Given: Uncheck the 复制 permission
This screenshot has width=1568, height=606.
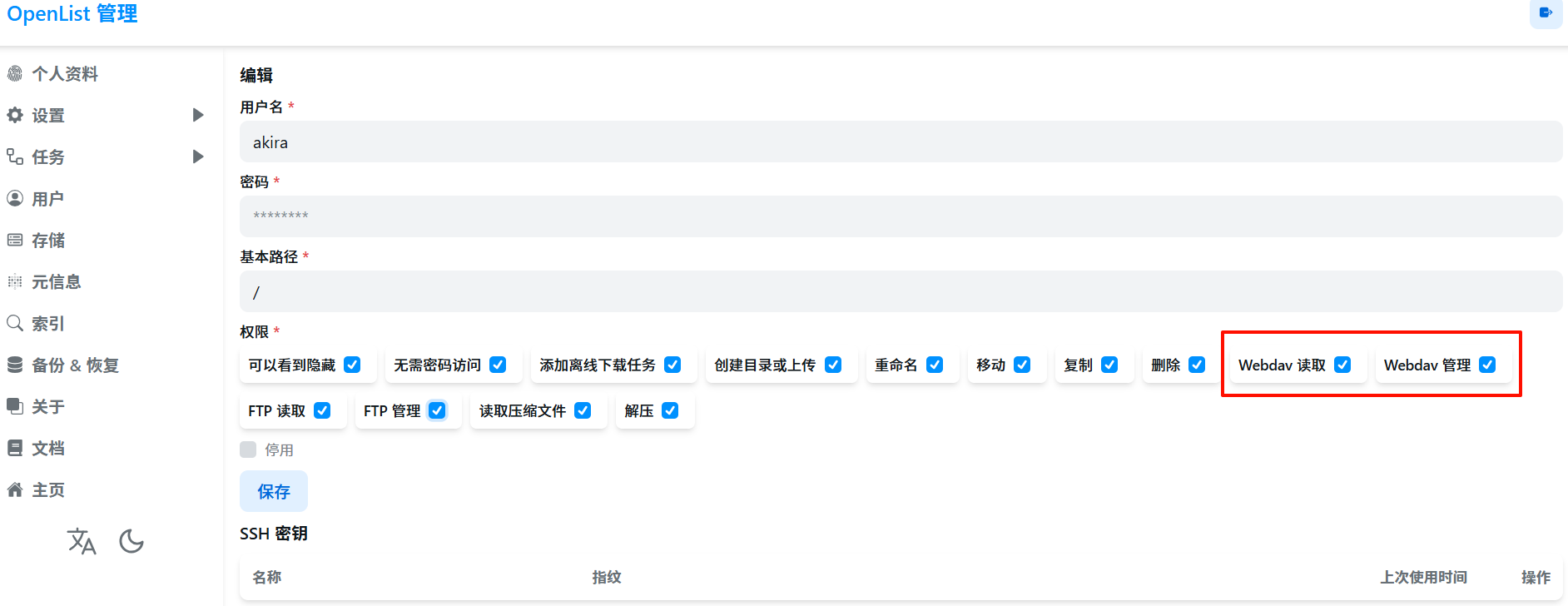Looking at the screenshot, I should 1109,365.
